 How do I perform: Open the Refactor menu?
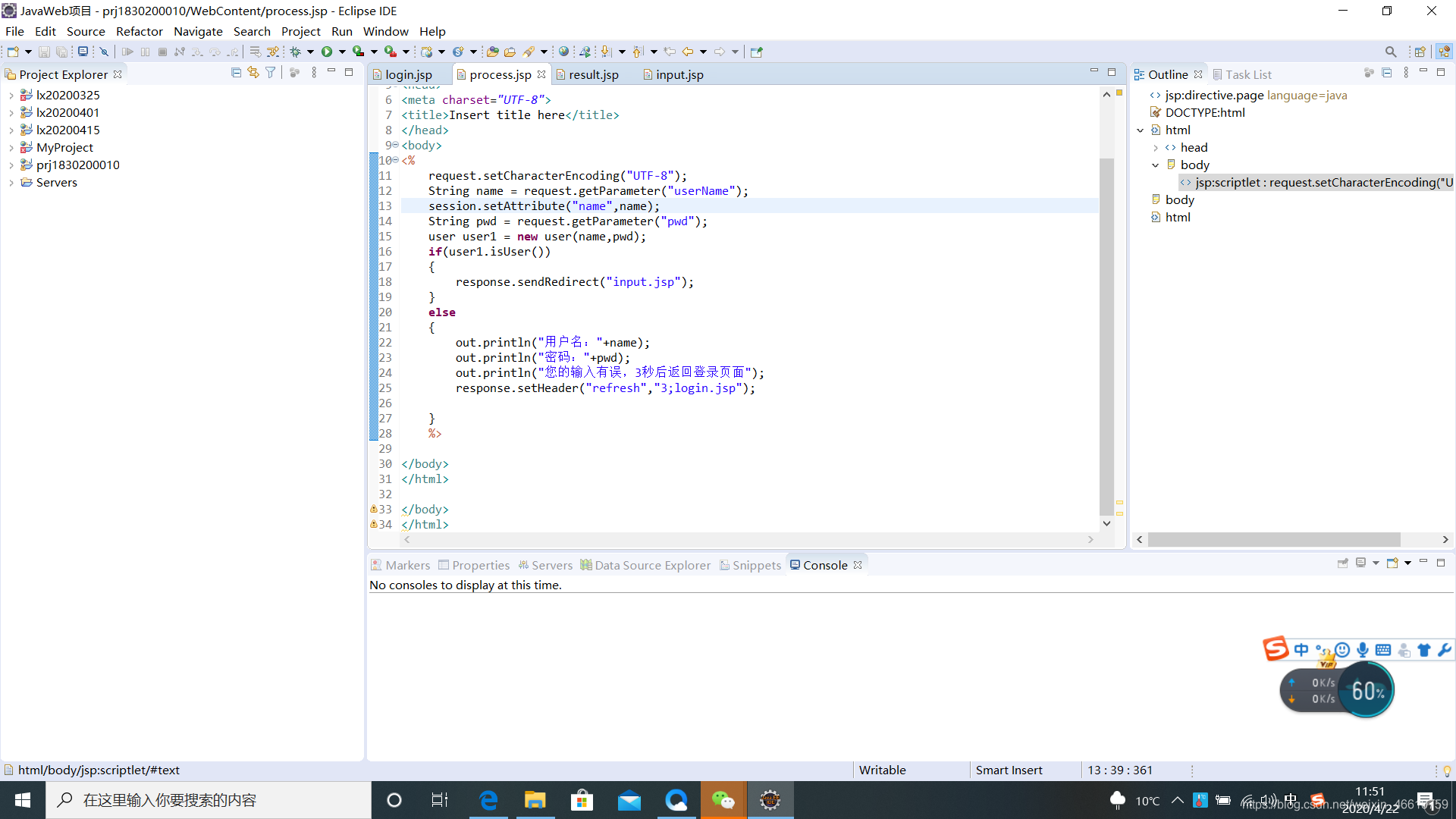pos(139,31)
